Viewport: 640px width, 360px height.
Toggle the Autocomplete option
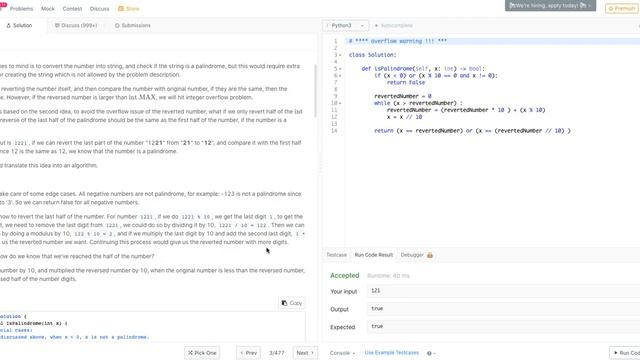(393, 25)
